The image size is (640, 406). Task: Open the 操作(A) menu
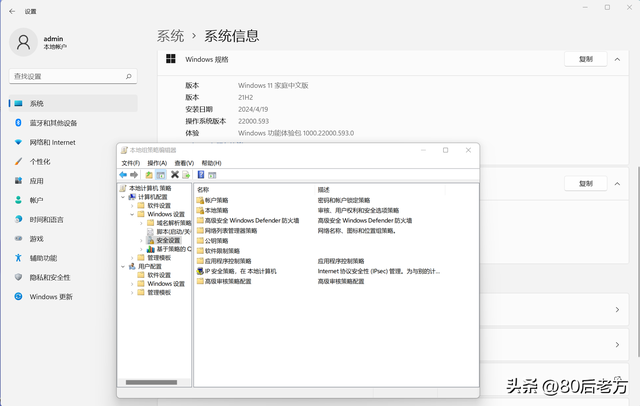pyautogui.click(x=157, y=163)
